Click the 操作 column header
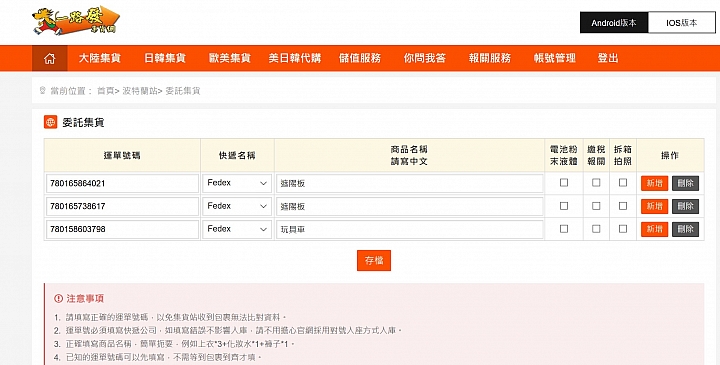Screen dimensions: 720x365 pyautogui.click(x=670, y=156)
